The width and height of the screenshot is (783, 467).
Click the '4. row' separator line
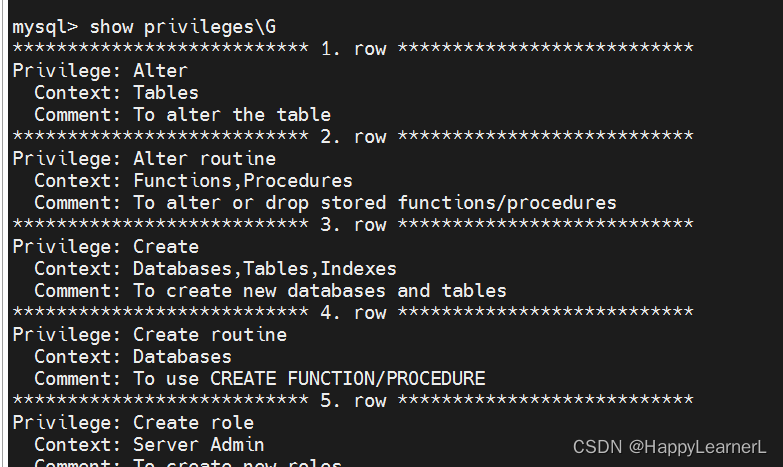coord(353,312)
